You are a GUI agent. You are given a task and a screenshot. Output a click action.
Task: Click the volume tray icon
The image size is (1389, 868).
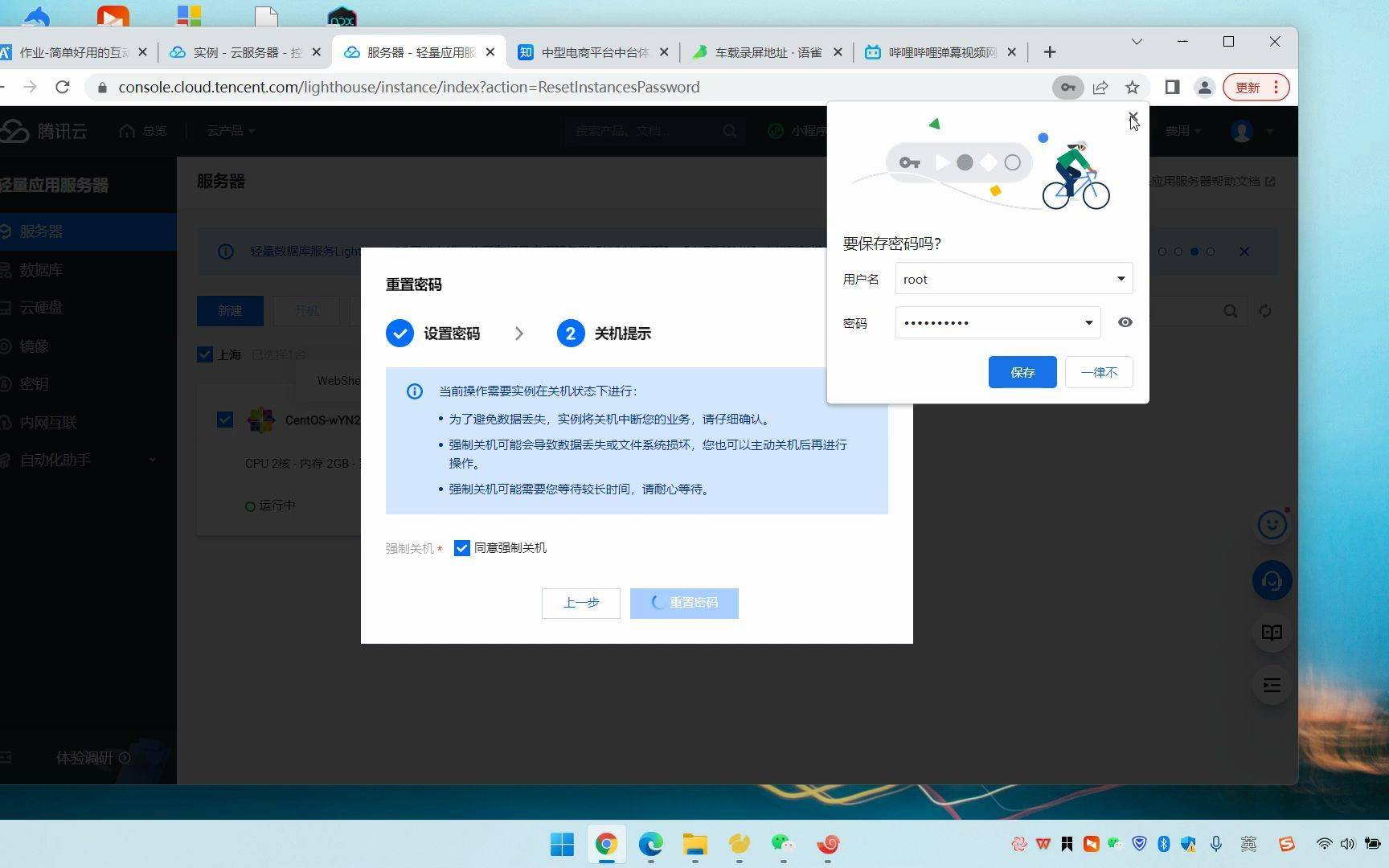(1347, 844)
